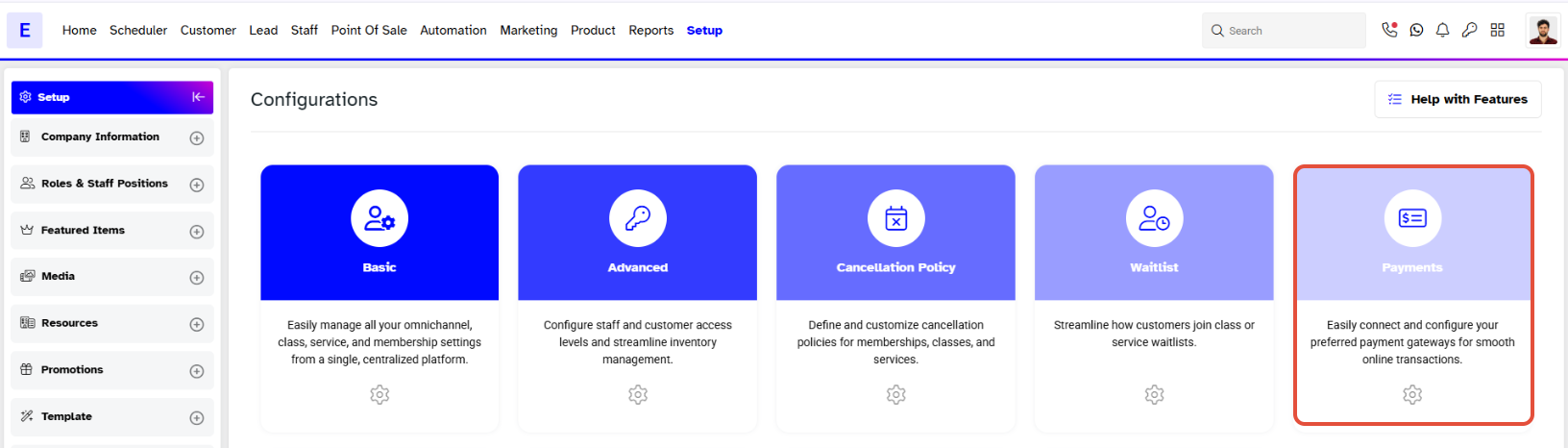Image resolution: width=1568 pixels, height=448 pixels.
Task: Open the notifications bell
Action: (1443, 30)
